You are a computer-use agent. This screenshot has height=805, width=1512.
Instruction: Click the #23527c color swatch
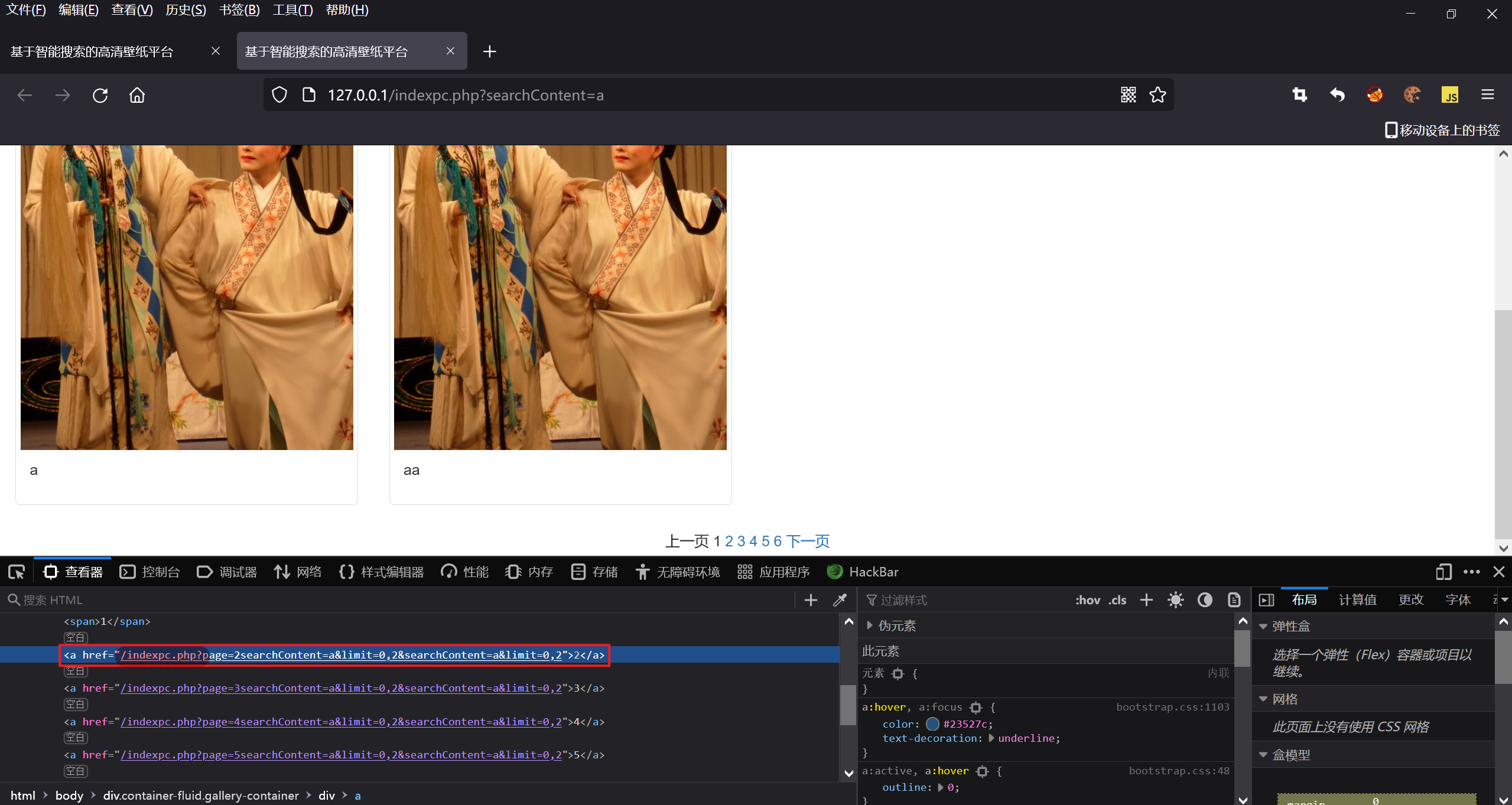point(932,724)
